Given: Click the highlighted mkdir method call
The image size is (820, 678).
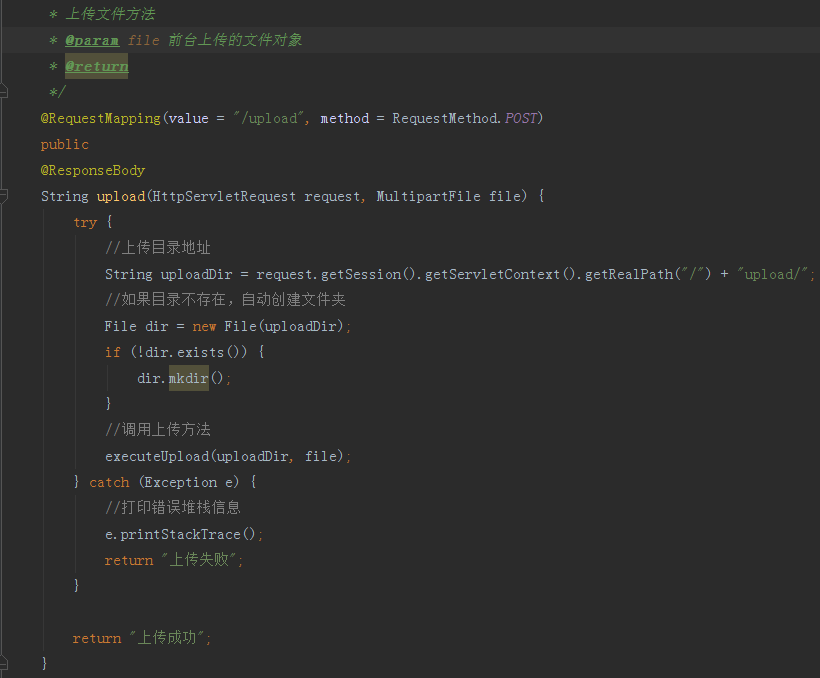Looking at the screenshot, I should [x=188, y=378].
